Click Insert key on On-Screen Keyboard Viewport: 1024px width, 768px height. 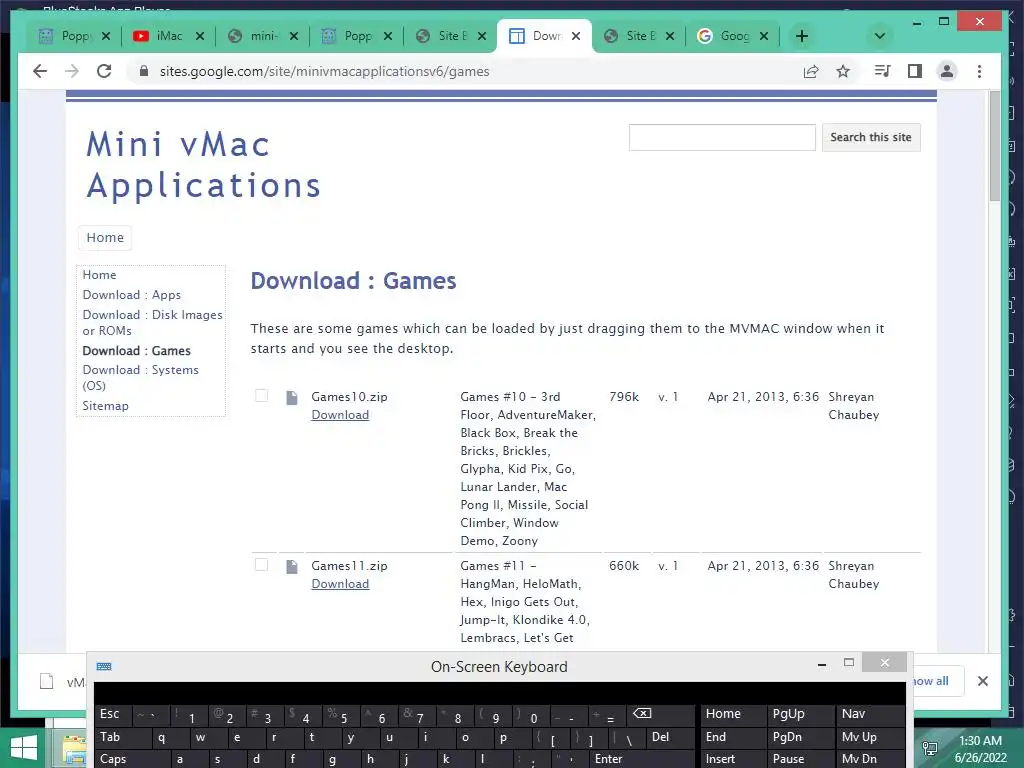point(733,759)
